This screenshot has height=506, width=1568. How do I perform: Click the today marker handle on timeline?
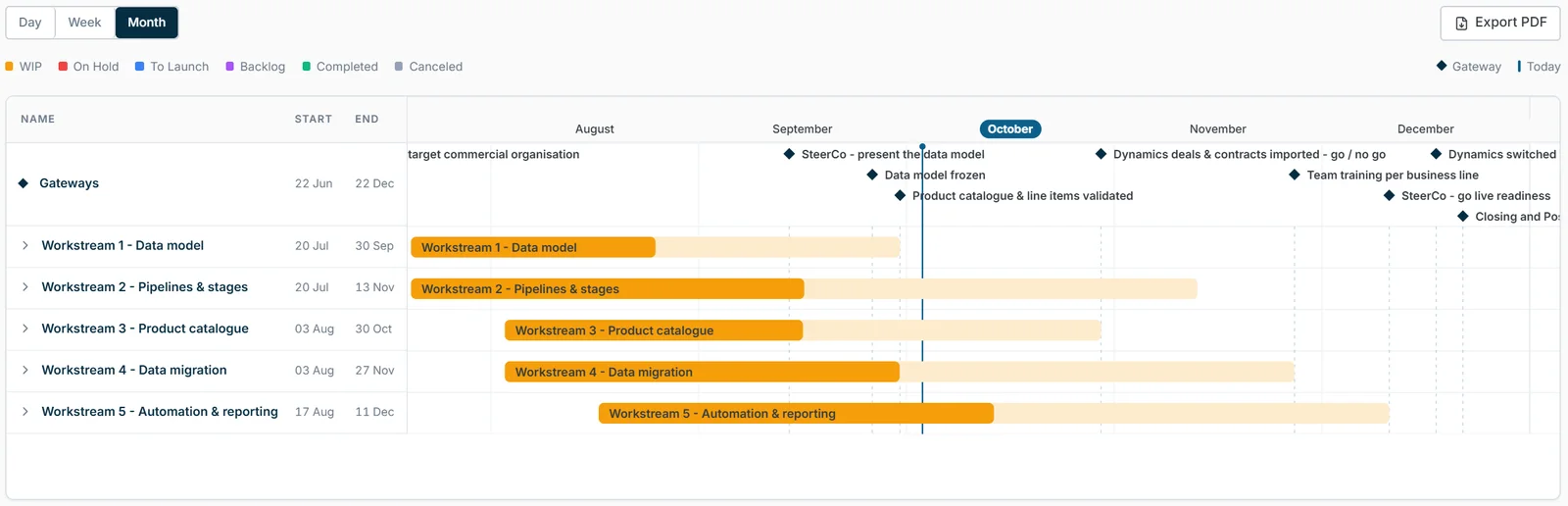coord(922,147)
